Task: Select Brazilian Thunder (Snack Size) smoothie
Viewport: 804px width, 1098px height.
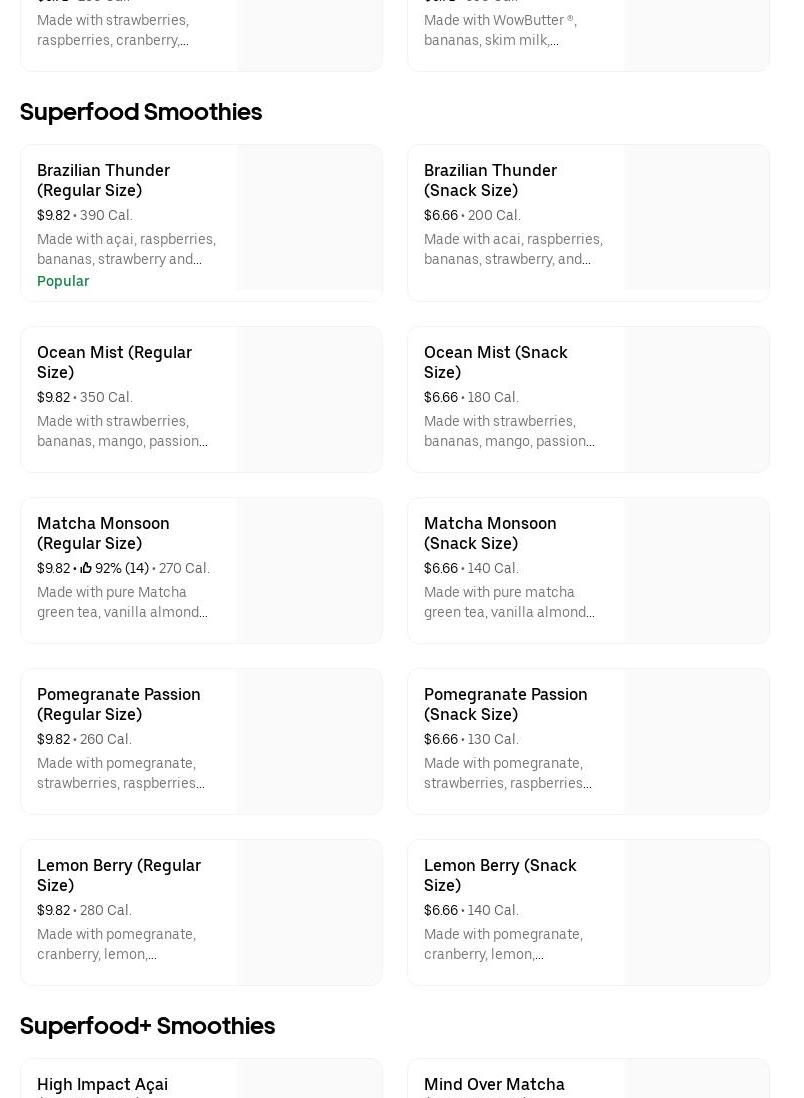Action: pos(490,180)
